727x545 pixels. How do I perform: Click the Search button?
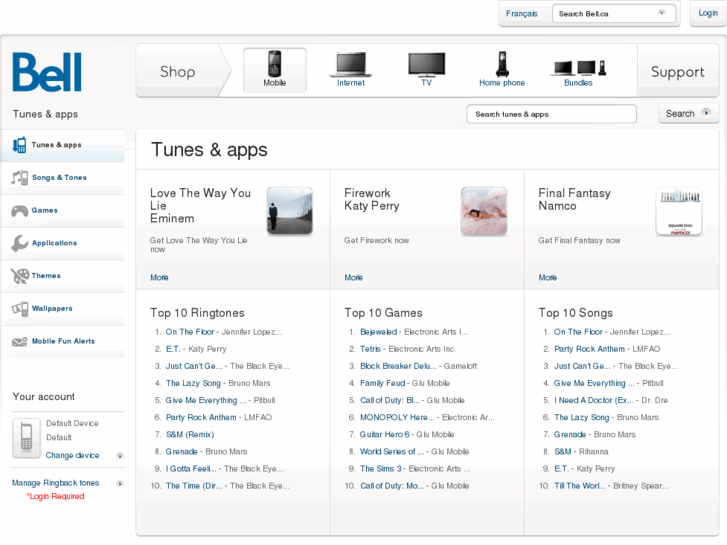point(688,114)
